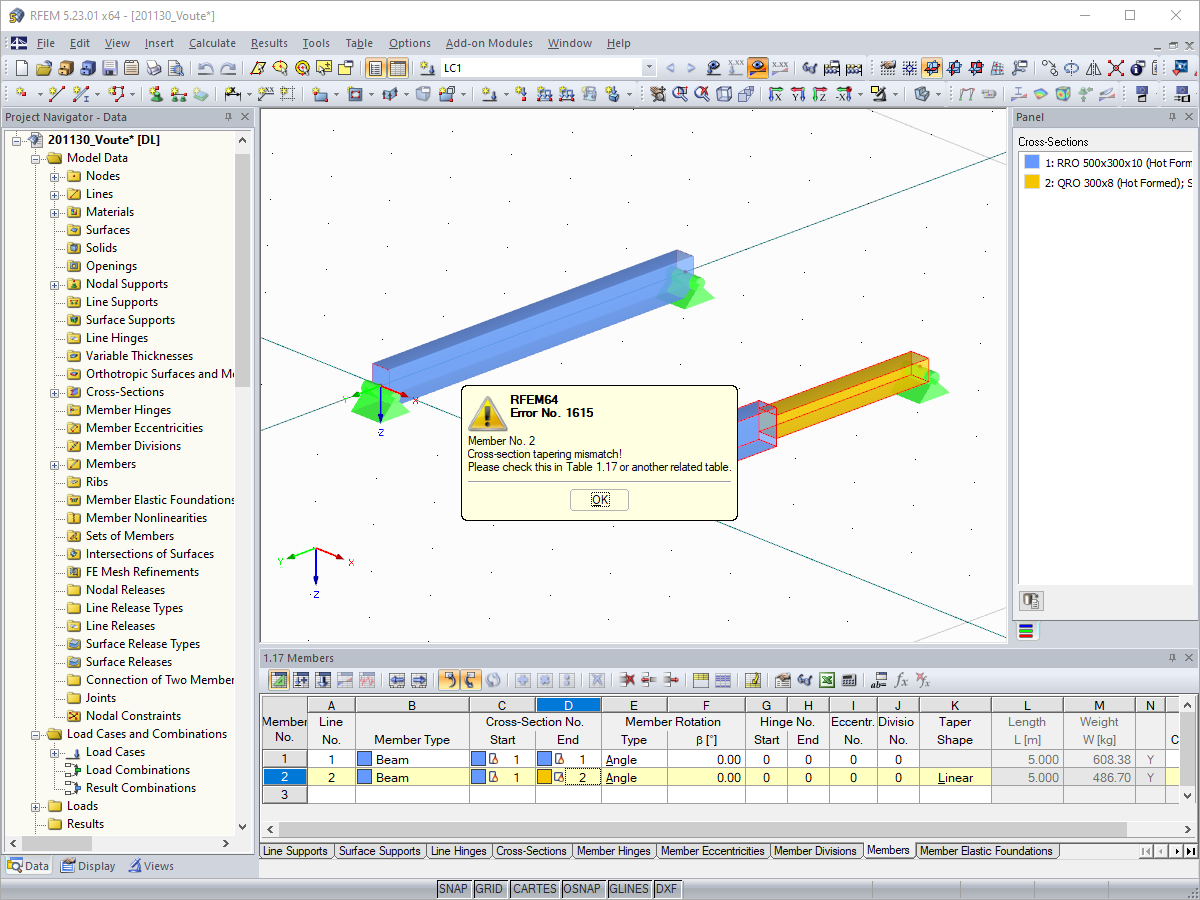Click the view in Z direction icon
1200x900 pixels.
pos(819,93)
